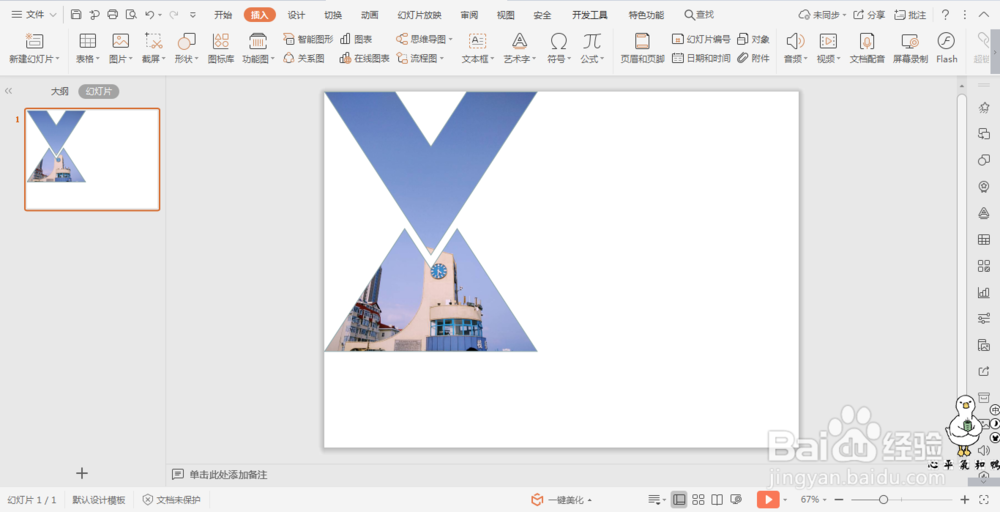Switch to Normal view in status bar

coord(679,499)
